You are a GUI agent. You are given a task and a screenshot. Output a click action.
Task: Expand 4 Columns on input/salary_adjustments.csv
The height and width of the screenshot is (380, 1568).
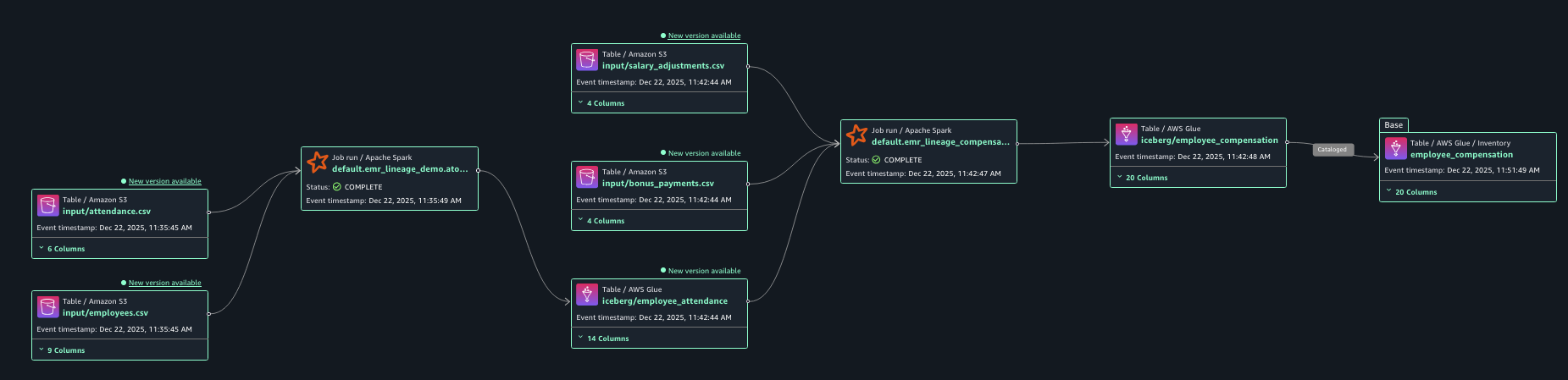tap(601, 103)
